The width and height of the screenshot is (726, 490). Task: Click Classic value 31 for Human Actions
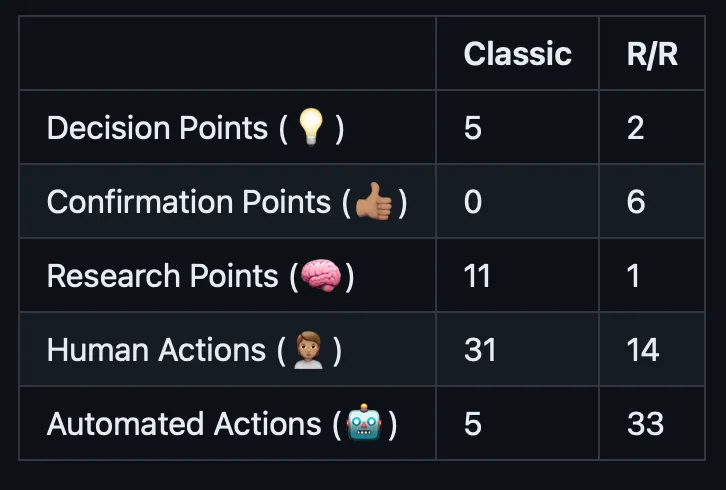pyautogui.click(x=480, y=350)
